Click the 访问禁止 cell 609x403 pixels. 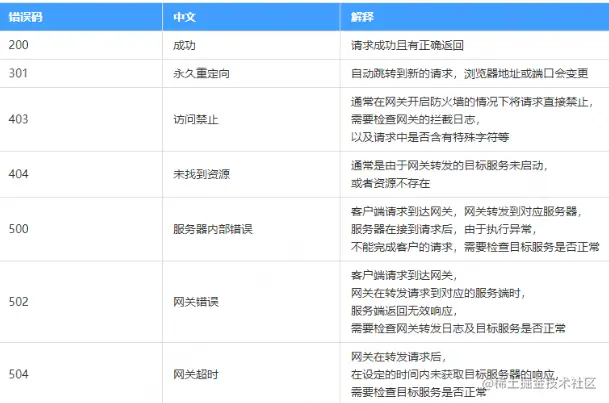pyautogui.click(x=251, y=119)
